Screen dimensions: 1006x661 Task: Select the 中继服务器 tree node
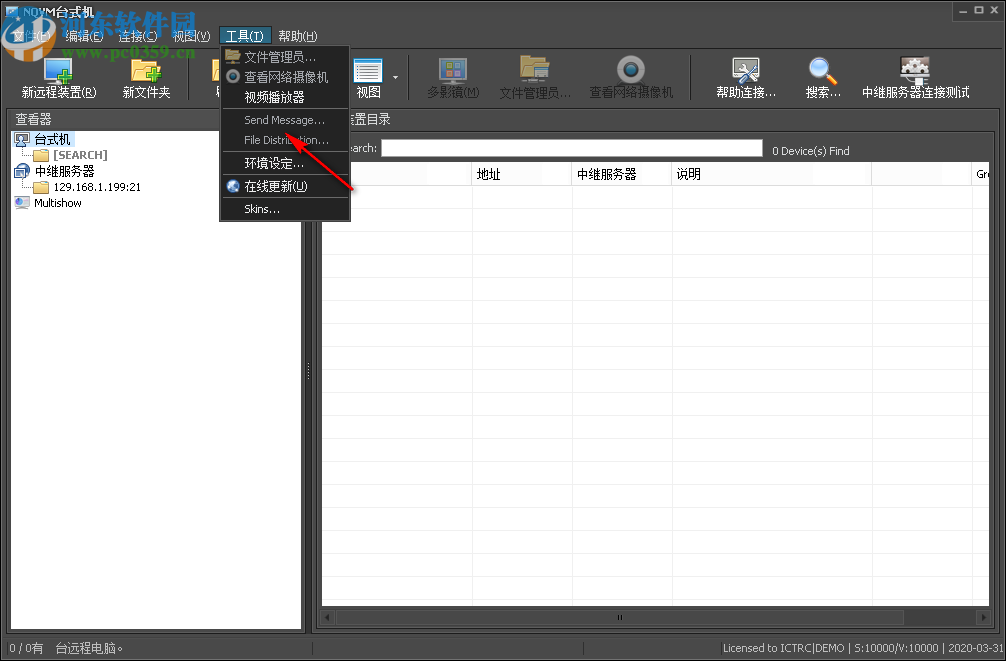(x=64, y=171)
